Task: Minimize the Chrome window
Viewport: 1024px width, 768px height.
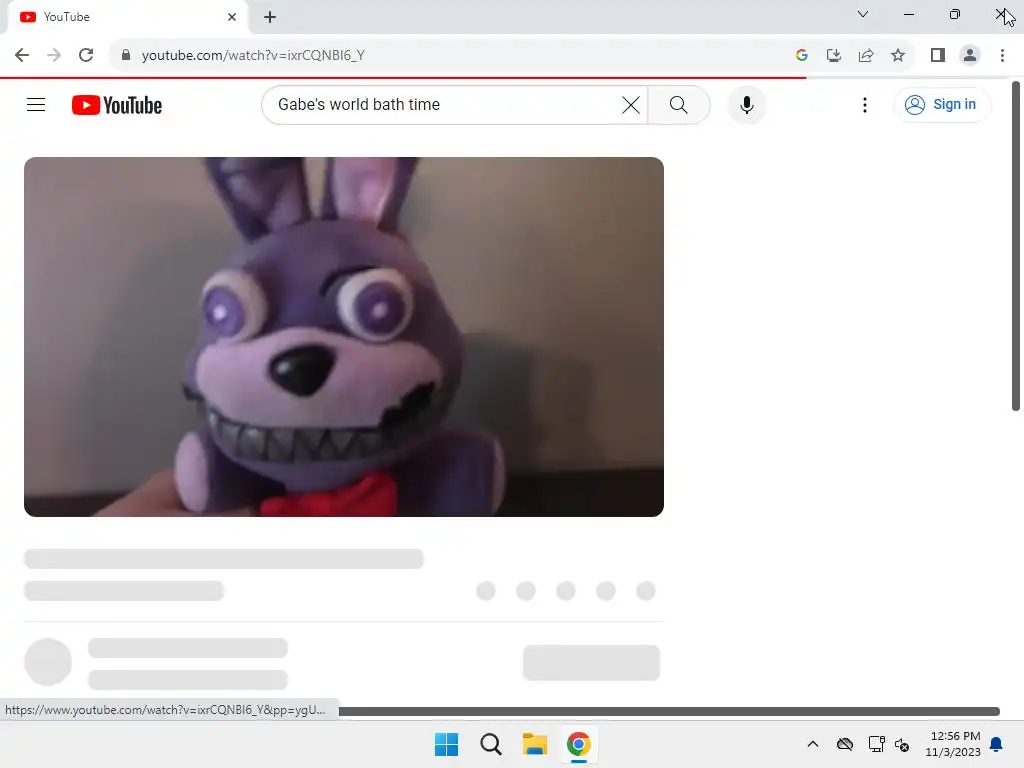Action: point(908,14)
